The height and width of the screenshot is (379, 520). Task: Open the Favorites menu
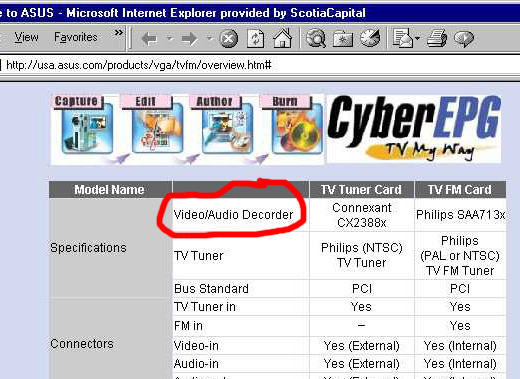(x=76, y=37)
